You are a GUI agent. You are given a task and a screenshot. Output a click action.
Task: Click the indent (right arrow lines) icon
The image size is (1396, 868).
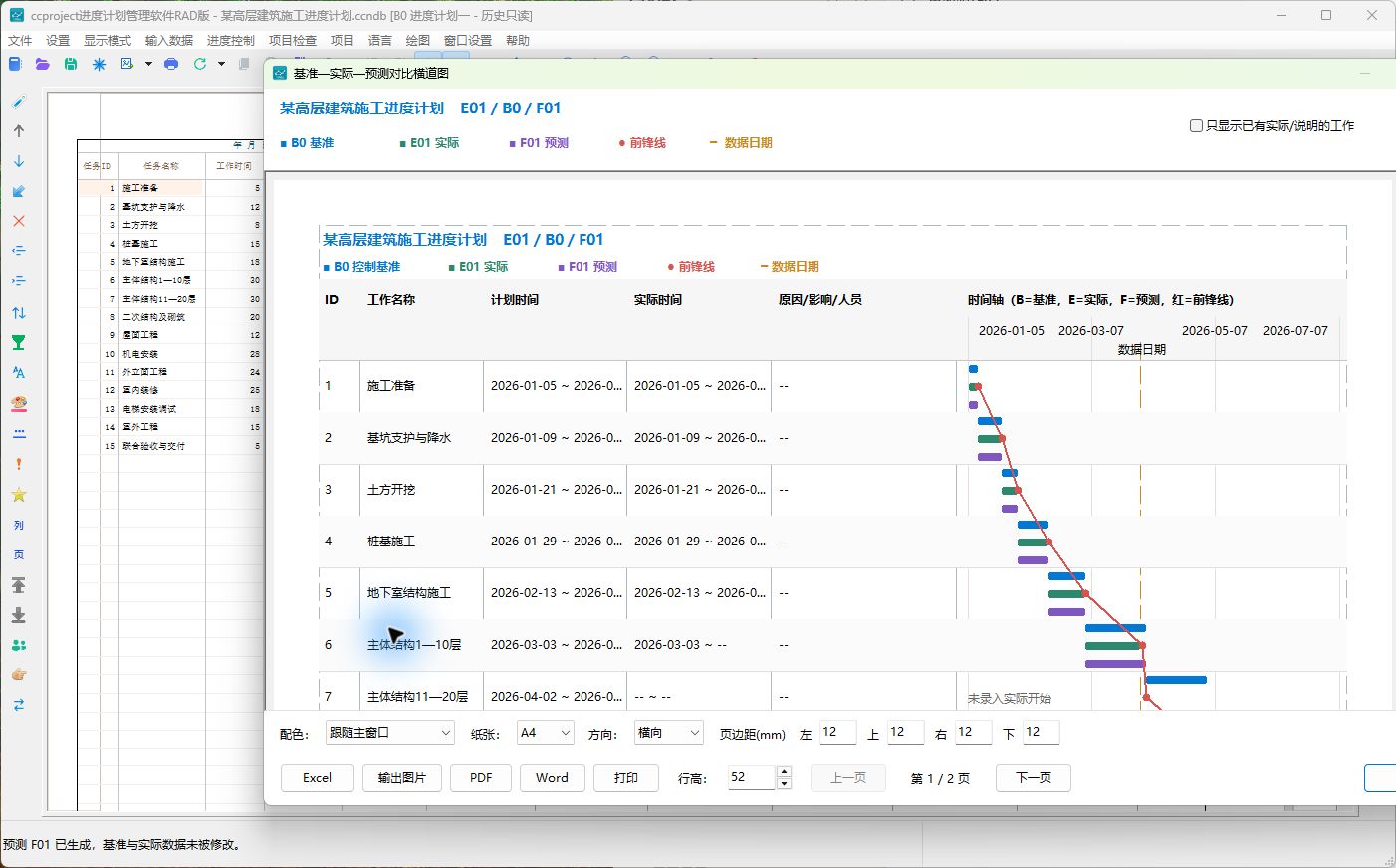[19, 281]
